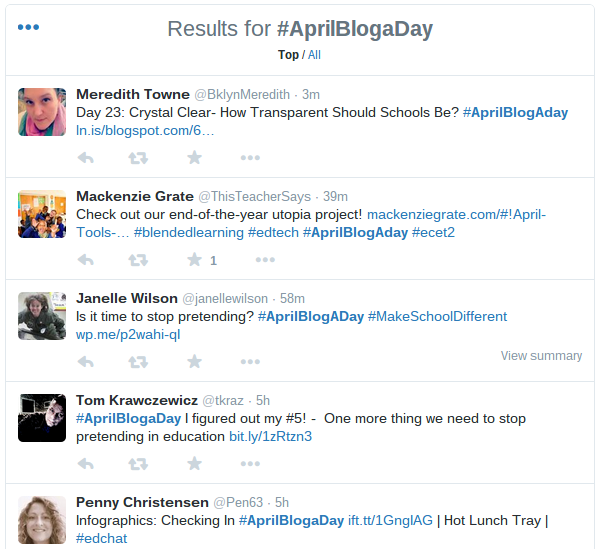Switch to All results tab
This screenshot has width=596, height=549.
[314, 55]
